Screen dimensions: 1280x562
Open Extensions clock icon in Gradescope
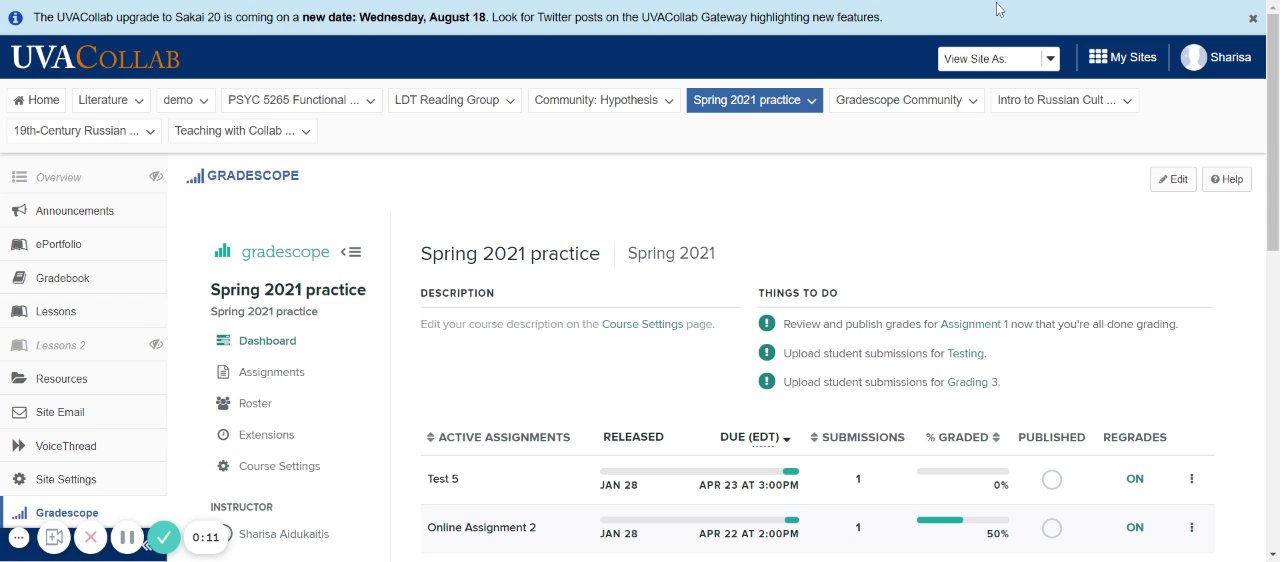tap(223, 435)
